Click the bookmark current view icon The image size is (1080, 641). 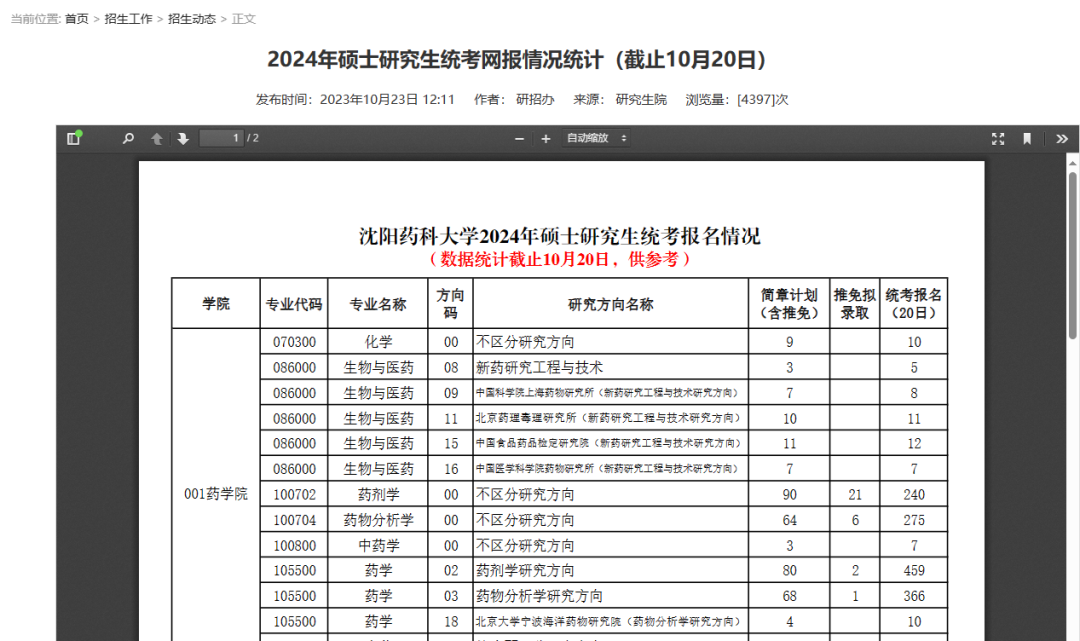(1027, 138)
